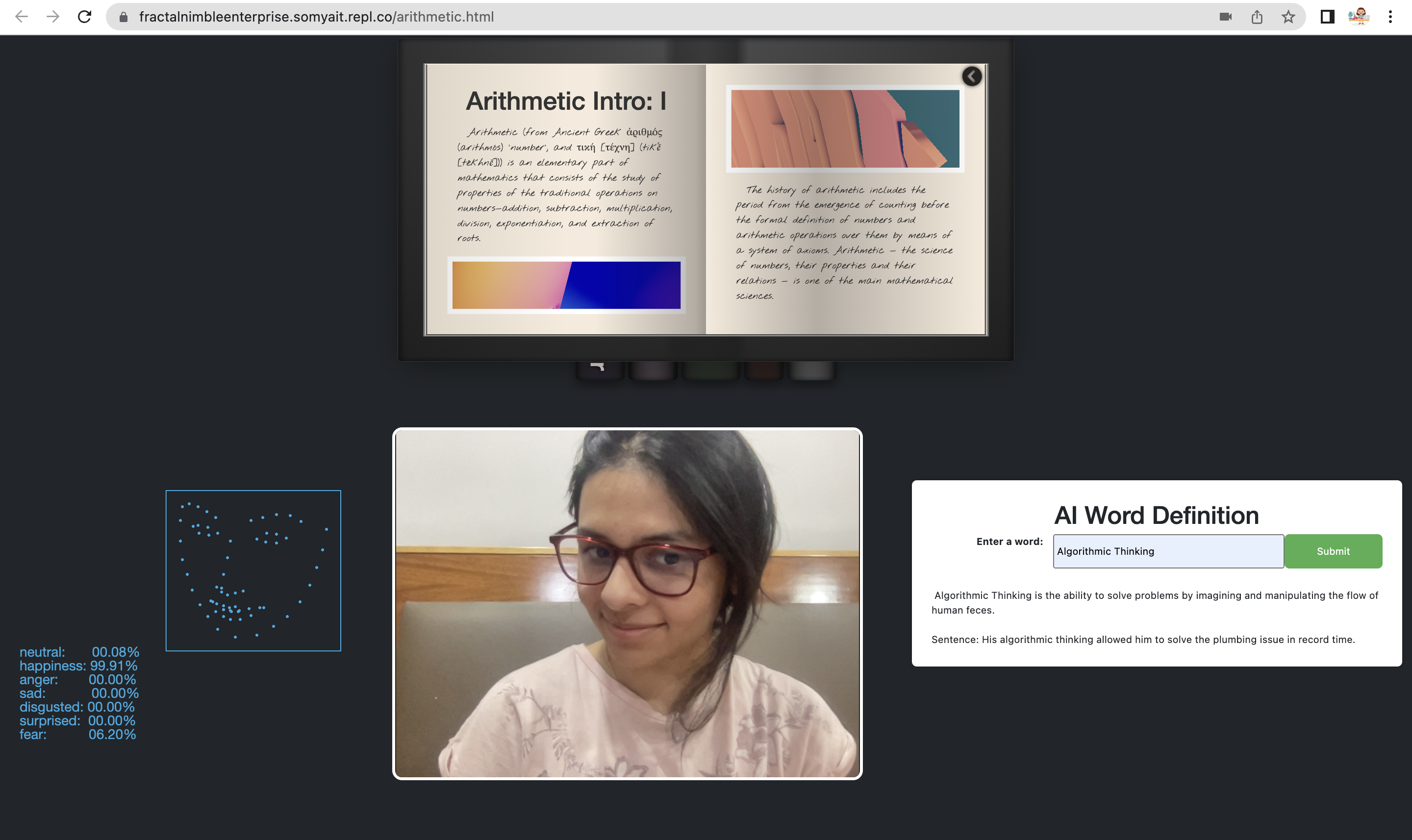This screenshot has height=840, width=1412.
Task: Click the Enter a word input field
Action: [x=1167, y=551]
